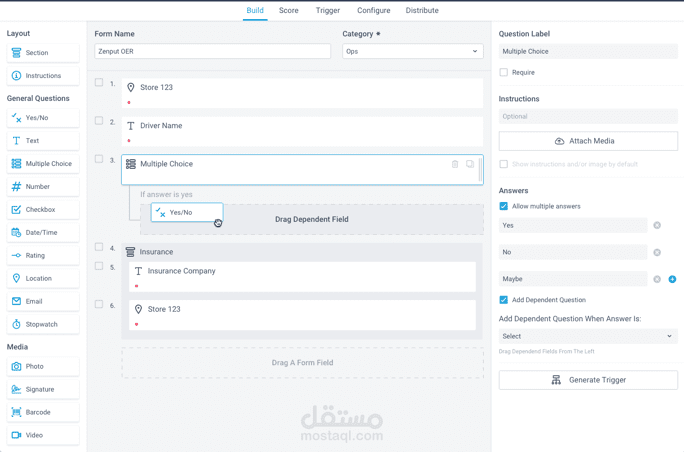Delete the Multiple Choice question via trash icon
This screenshot has width=684, height=452.
455,164
